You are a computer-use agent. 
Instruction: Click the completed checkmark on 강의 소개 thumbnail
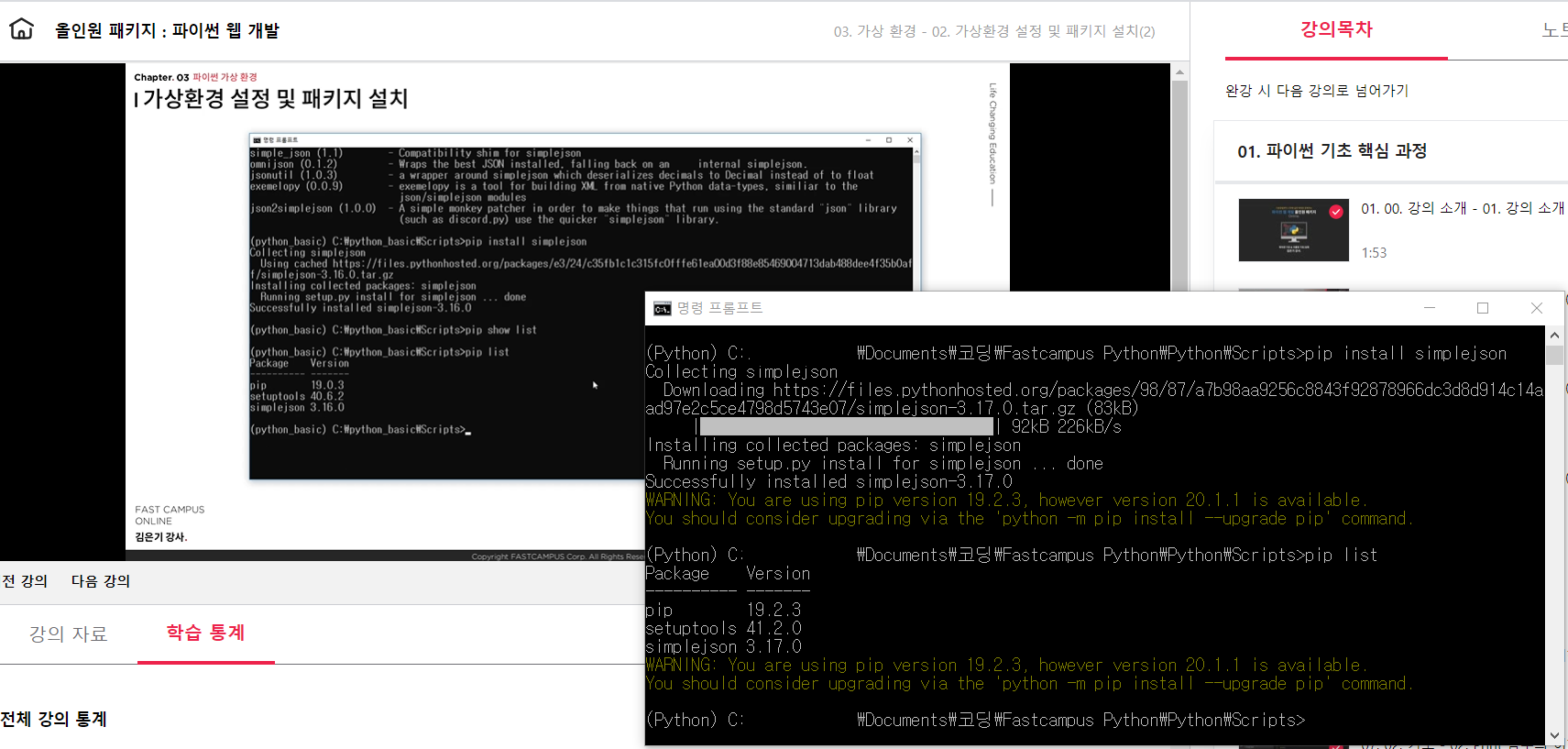(x=1336, y=212)
